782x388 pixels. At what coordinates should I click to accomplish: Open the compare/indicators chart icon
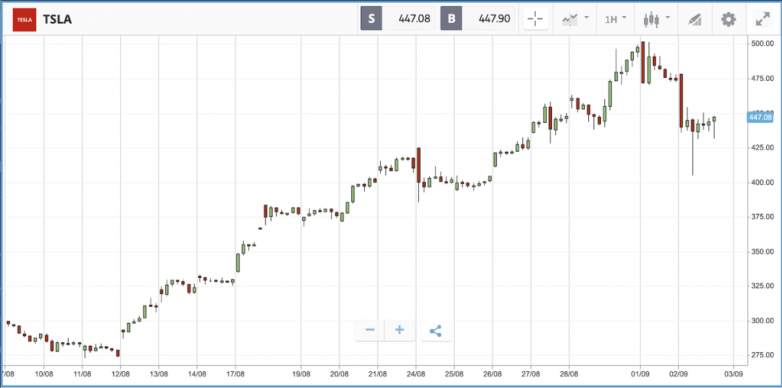pos(570,19)
